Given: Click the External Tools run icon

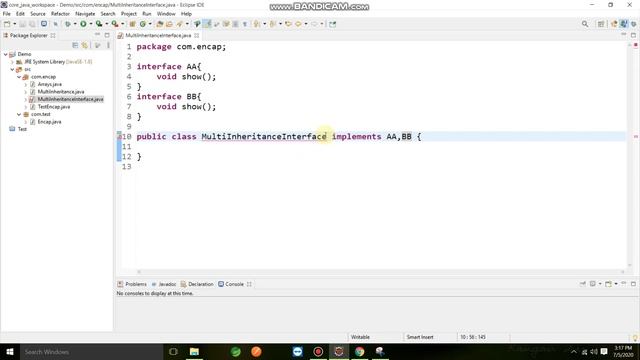Looking at the screenshot, I should coord(115,24).
